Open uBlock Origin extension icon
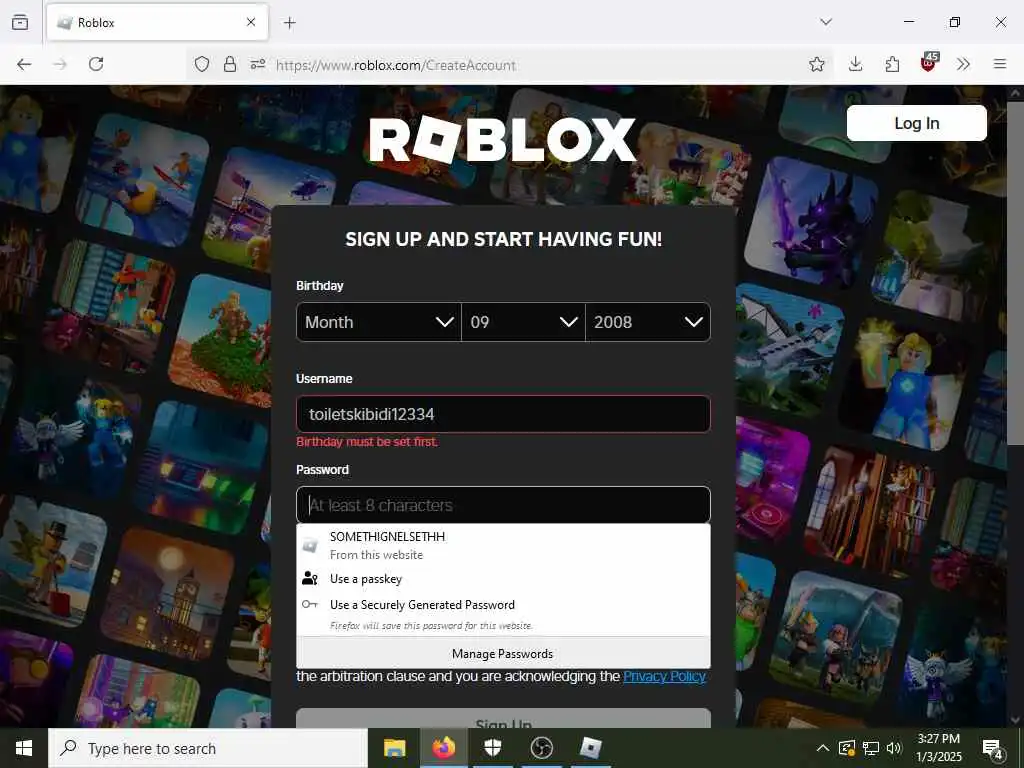Image resolution: width=1024 pixels, height=768 pixels. 929,63
